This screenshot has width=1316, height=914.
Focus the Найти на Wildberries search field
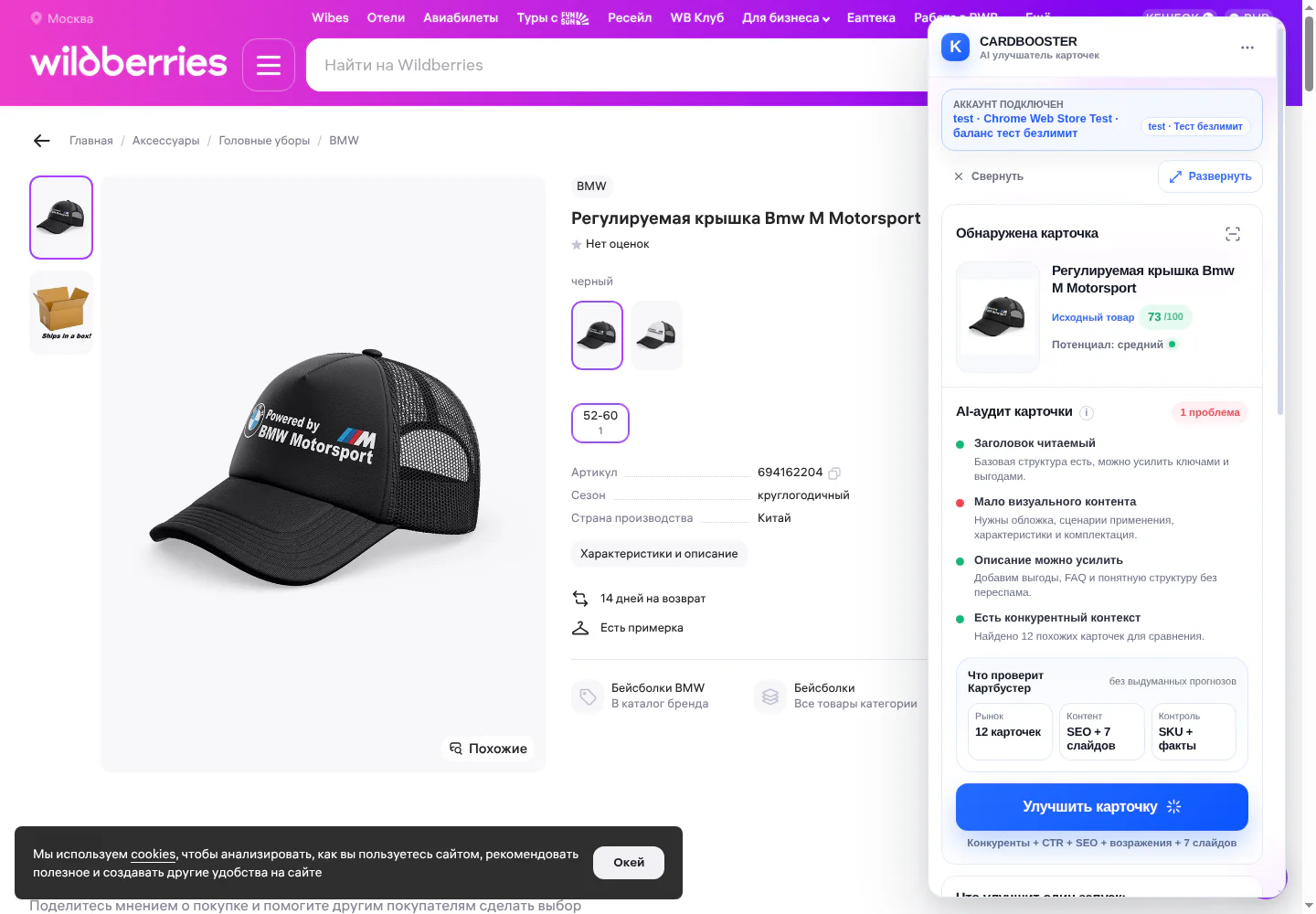point(617,65)
